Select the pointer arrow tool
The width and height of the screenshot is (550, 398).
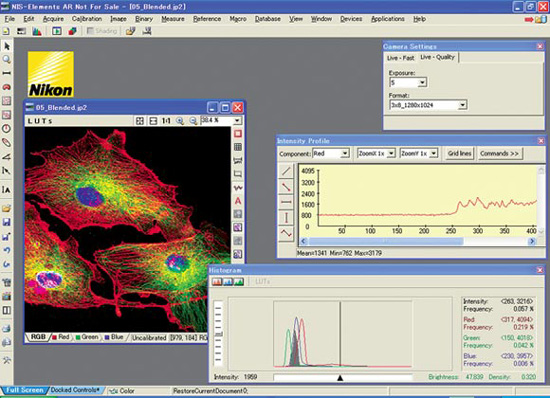(x=7, y=46)
